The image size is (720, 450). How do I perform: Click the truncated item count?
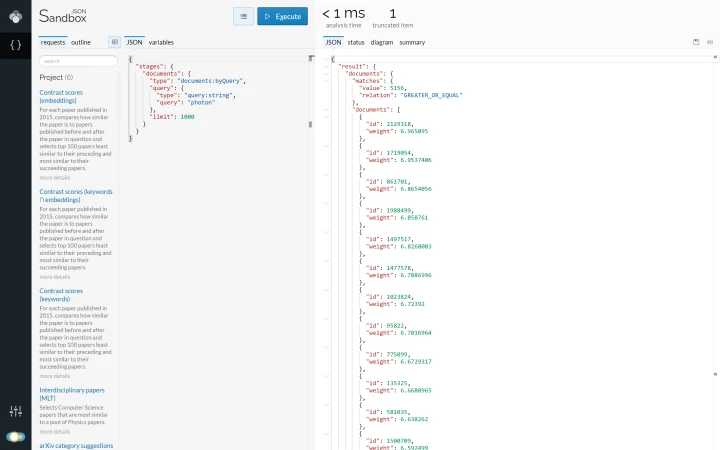pos(393,14)
